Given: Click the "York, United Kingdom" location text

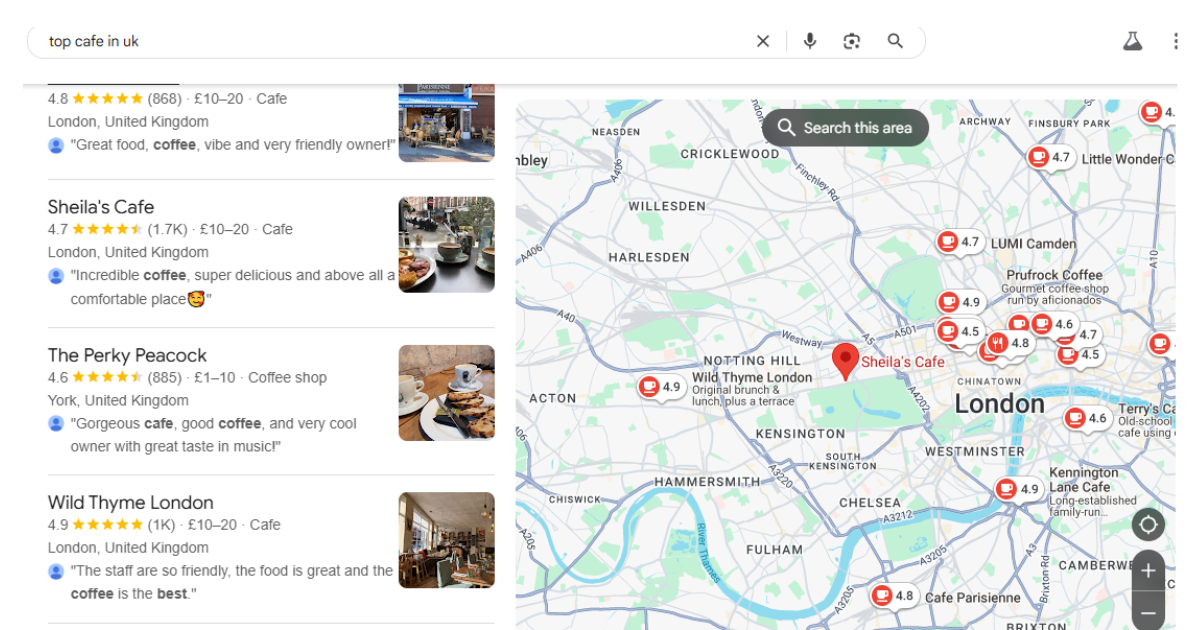Looking at the screenshot, I should coord(118,400).
